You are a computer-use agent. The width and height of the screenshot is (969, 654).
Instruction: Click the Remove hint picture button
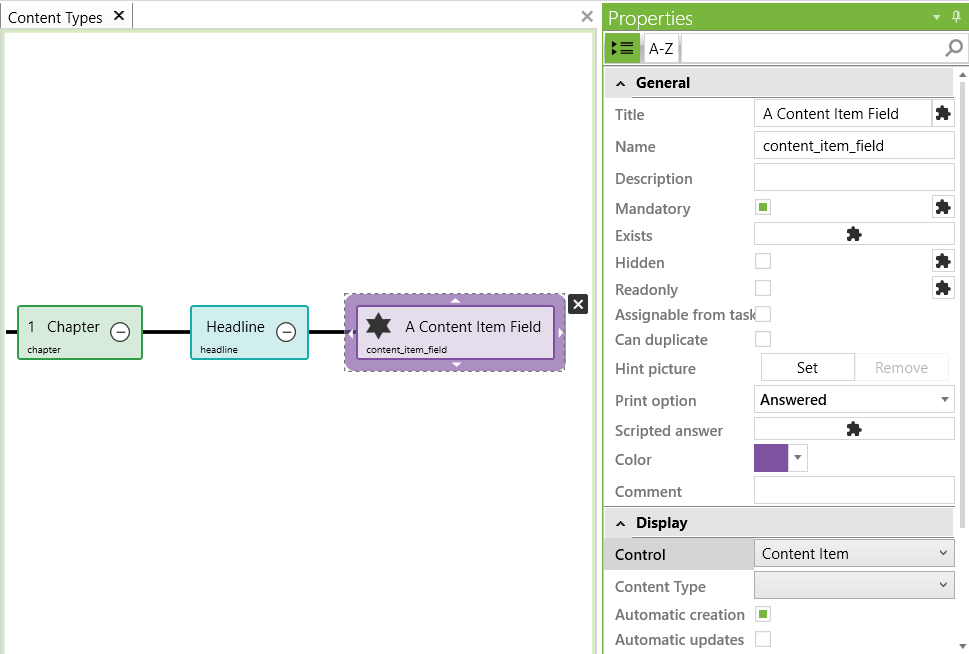coord(901,367)
